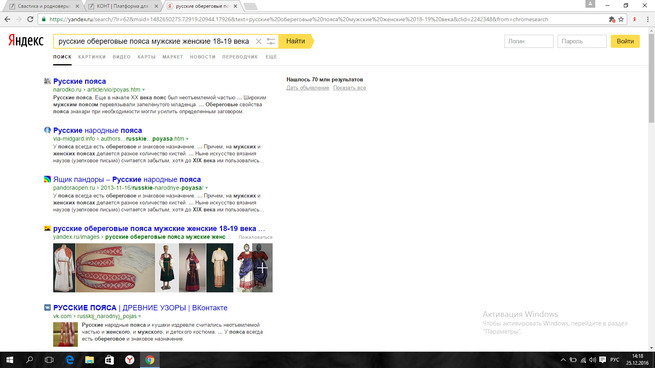
Task: Open Yandex Browser from taskbar
Action: [129, 360]
